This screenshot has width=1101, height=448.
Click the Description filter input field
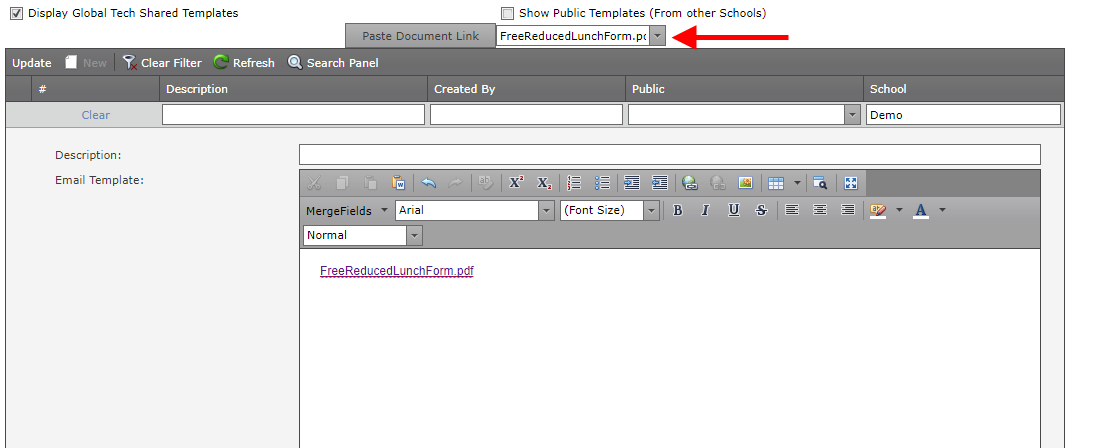pyautogui.click(x=294, y=115)
